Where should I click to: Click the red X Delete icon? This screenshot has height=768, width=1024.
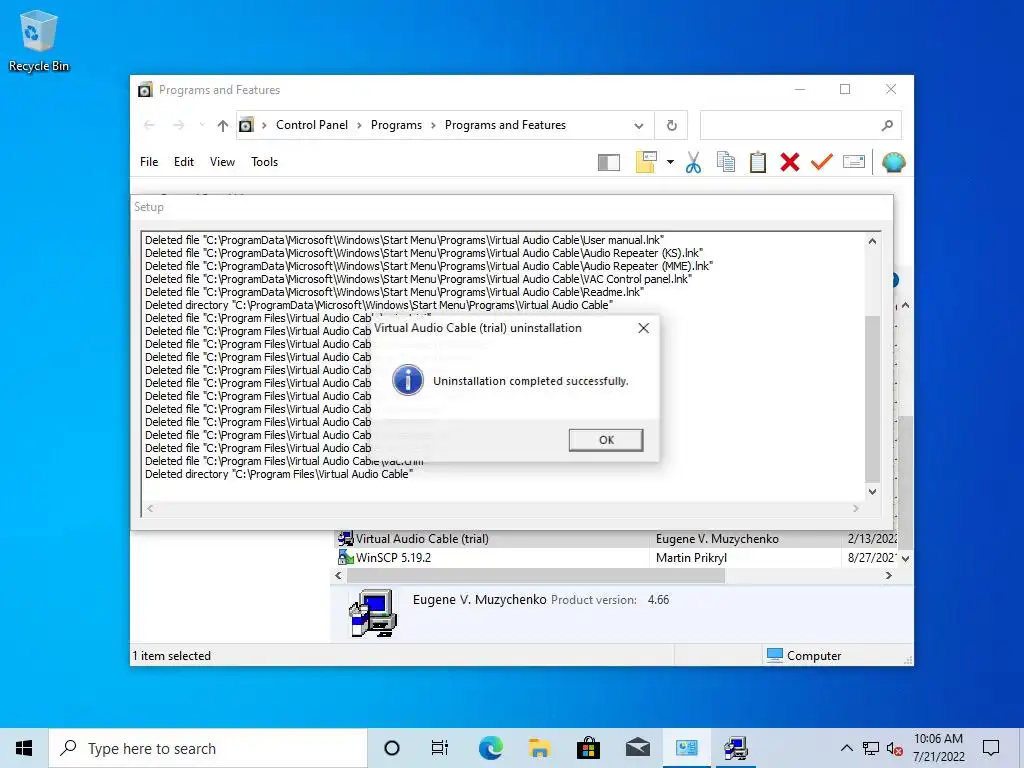coord(790,162)
